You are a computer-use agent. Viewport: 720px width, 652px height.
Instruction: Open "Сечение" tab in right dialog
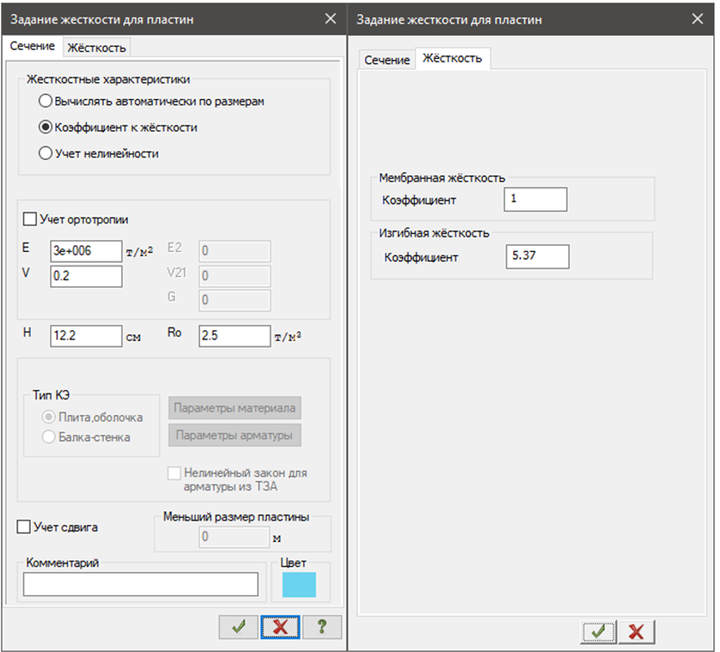[x=387, y=60]
